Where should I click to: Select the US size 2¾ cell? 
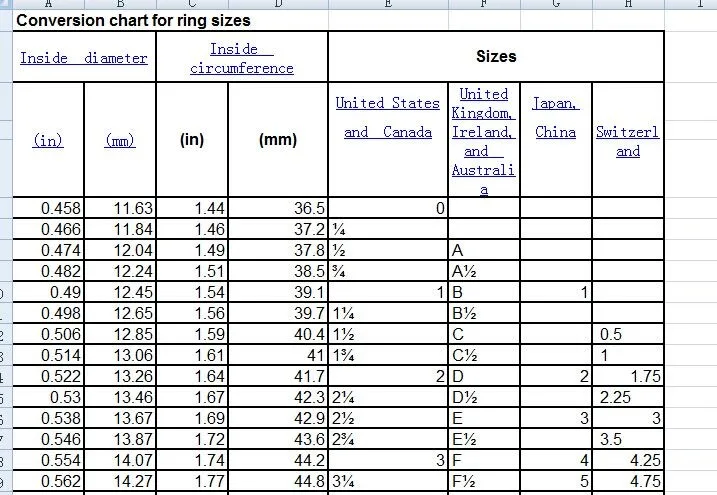coord(388,439)
